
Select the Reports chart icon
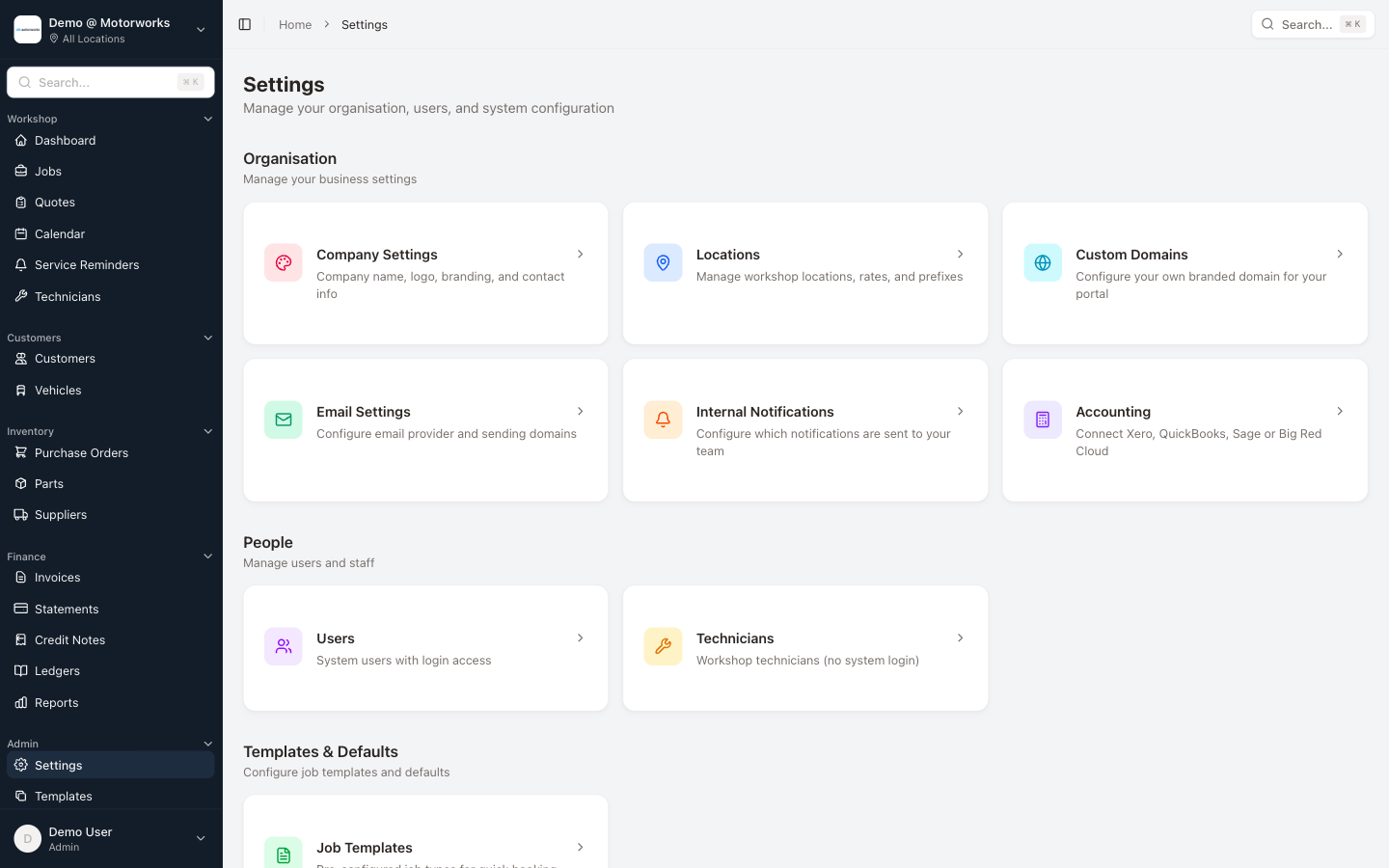[x=19, y=702]
